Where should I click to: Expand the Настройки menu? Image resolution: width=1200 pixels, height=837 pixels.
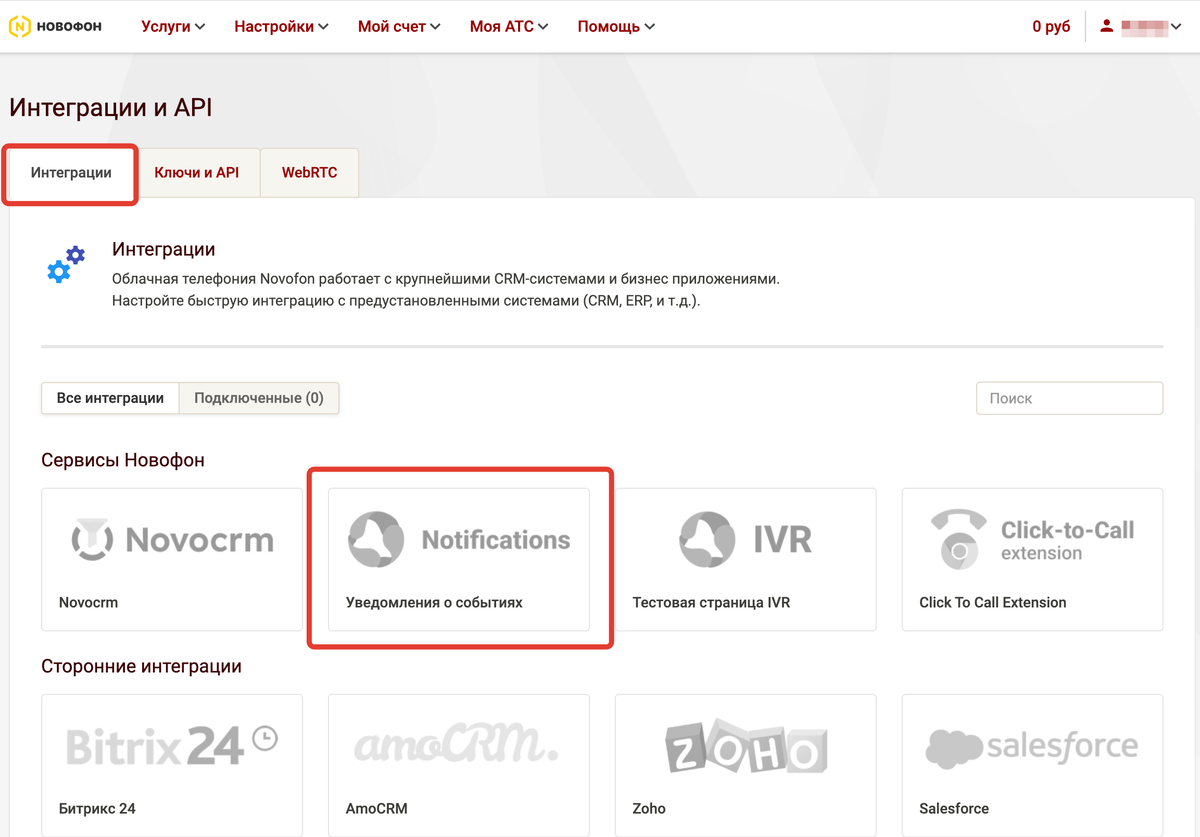pyautogui.click(x=282, y=27)
